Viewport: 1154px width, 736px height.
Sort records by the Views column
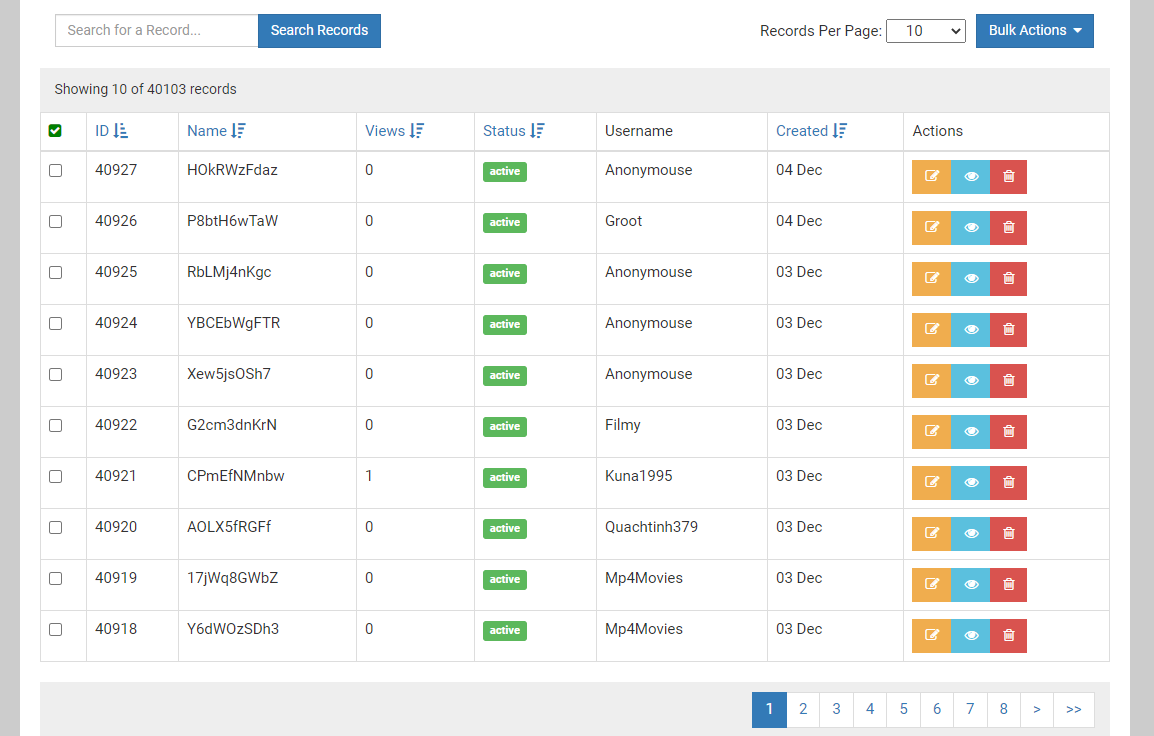pos(417,130)
